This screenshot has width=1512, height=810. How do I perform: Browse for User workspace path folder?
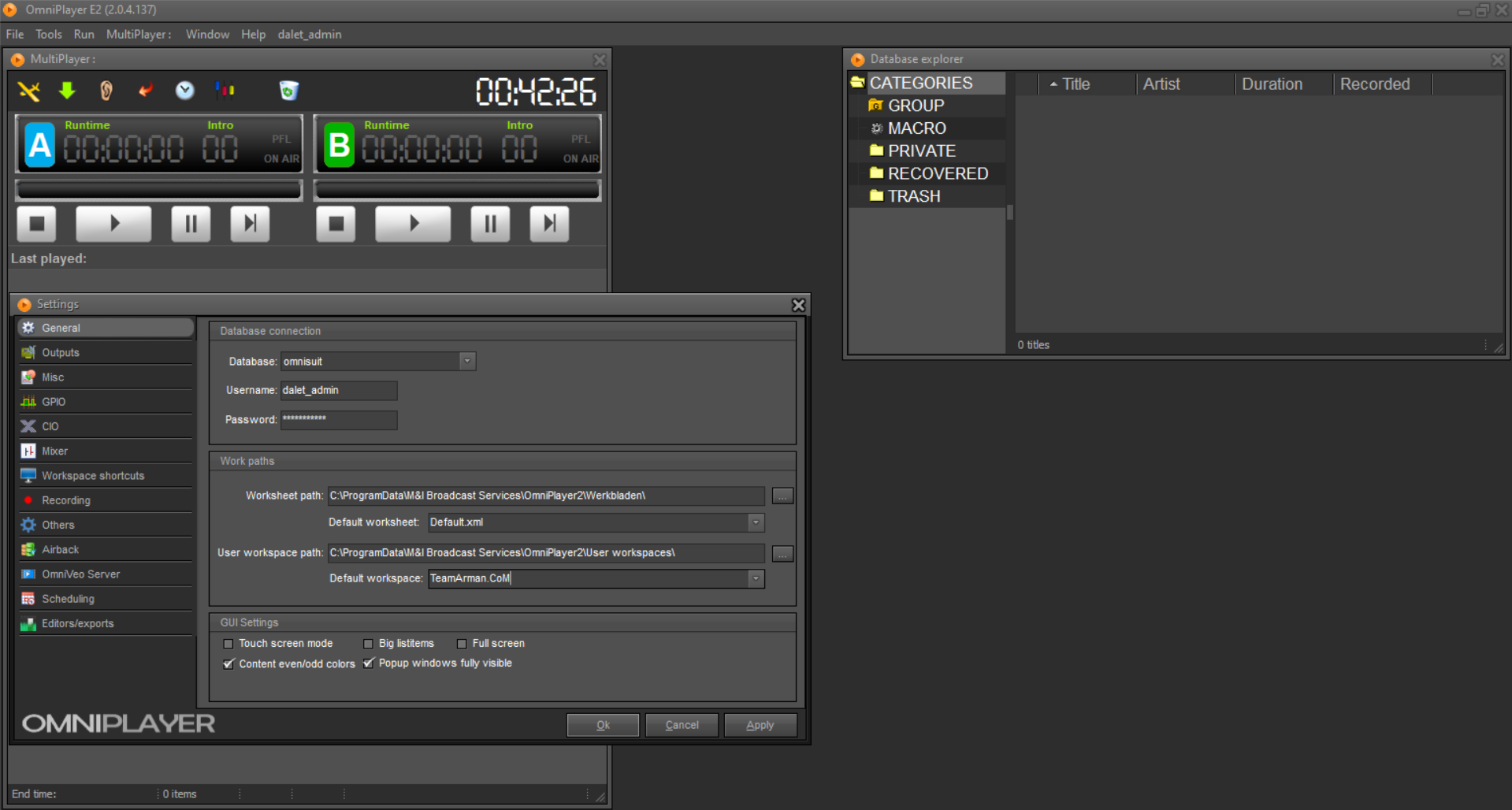pos(782,553)
